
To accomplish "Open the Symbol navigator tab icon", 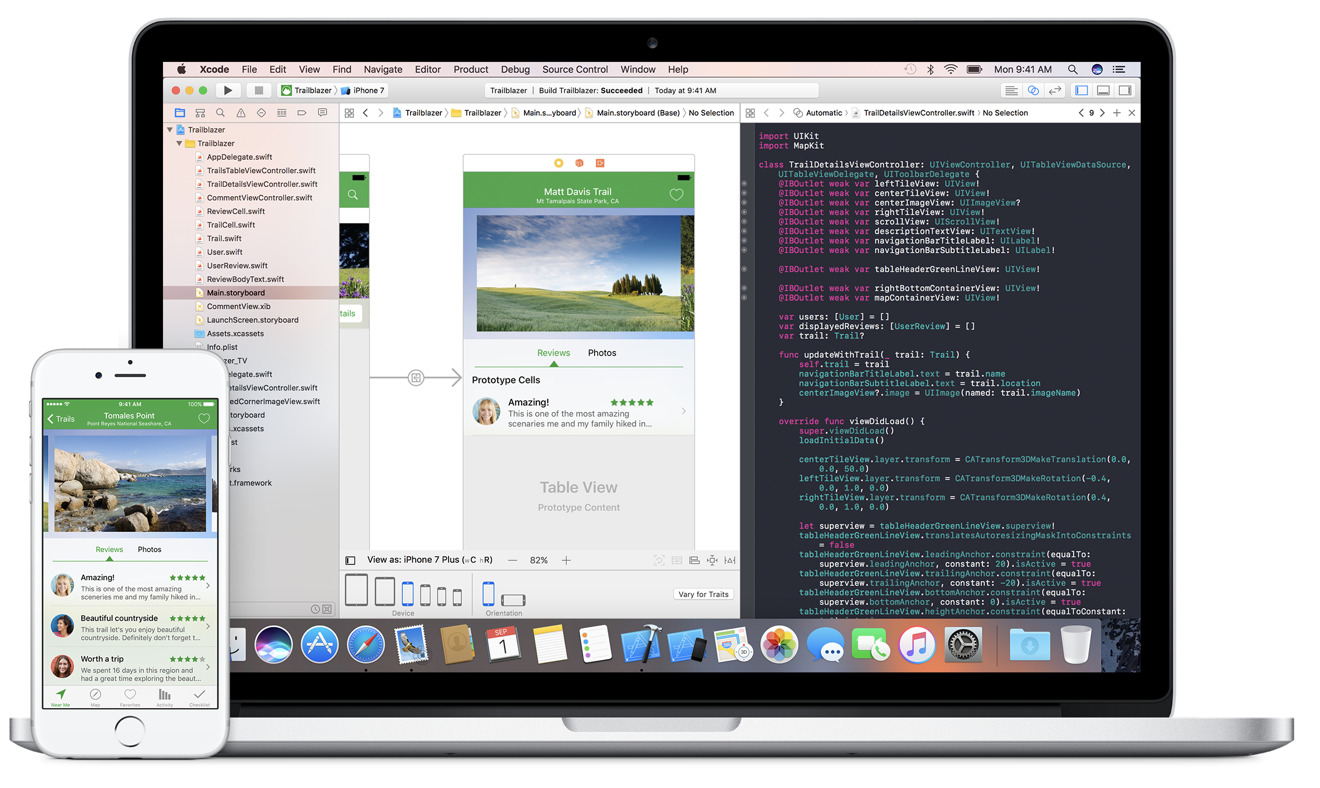I will [x=200, y=113].
